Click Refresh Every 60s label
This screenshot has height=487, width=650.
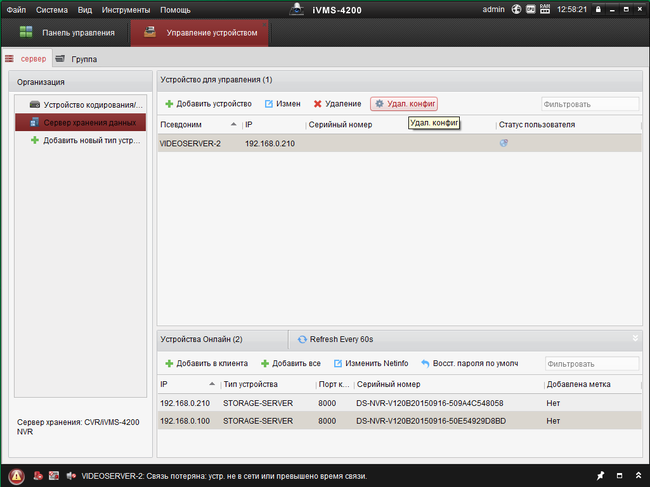pos(342,339)
